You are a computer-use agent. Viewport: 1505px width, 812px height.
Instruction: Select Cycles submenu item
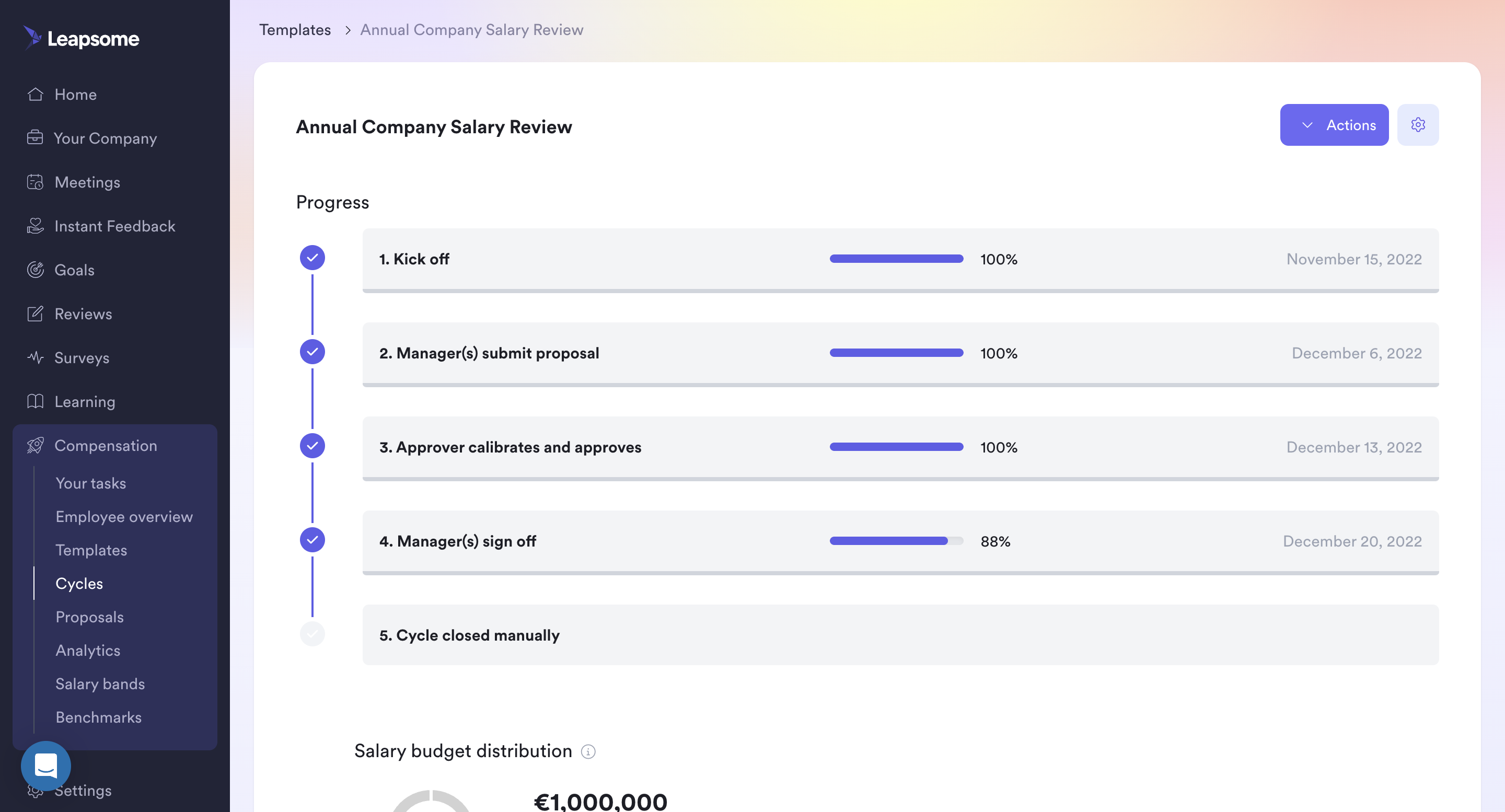tap(79, 583)
